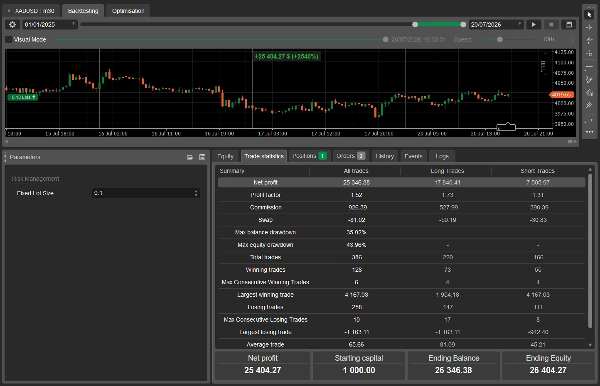Viewport: 600px width, 386px height.
Task: Select the market snapshot crosshair tool
Action: pos(589,41)
